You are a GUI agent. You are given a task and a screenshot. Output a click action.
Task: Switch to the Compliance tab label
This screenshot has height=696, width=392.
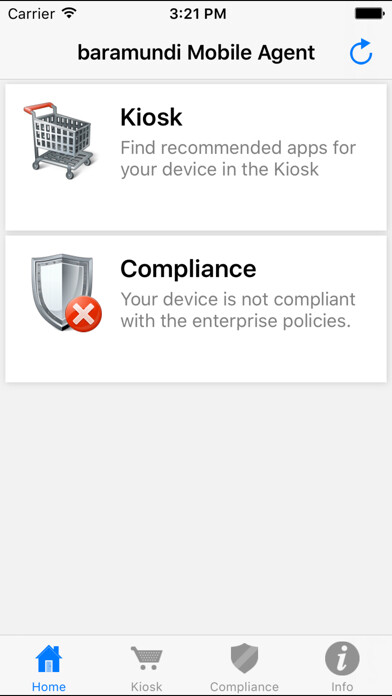click(244, 687)
